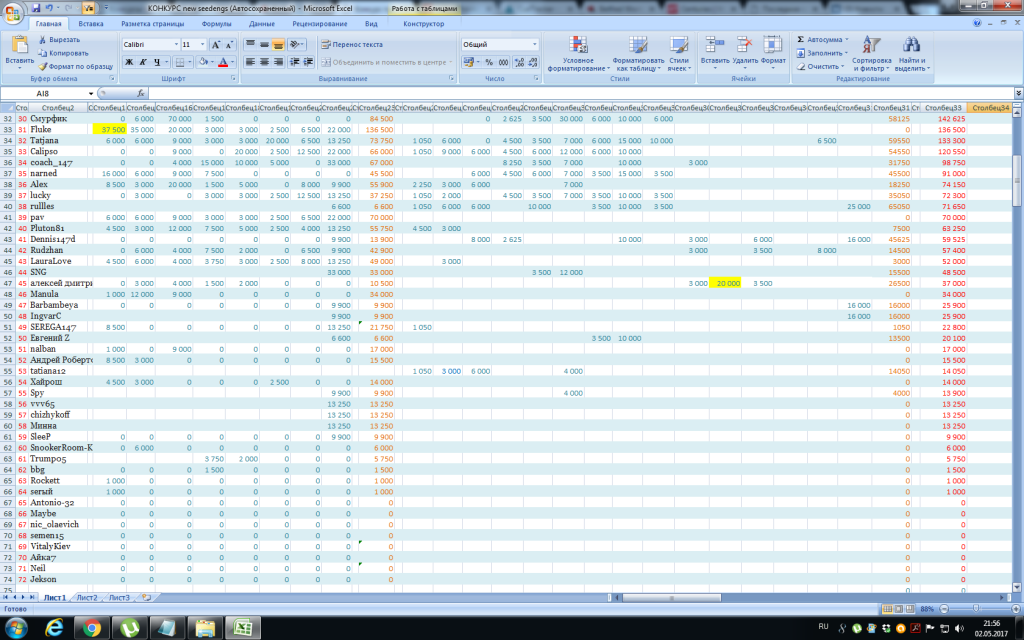Open uTorrent from the taskbar
Viewport: 1024px width, 640px height.
point(130,628)
